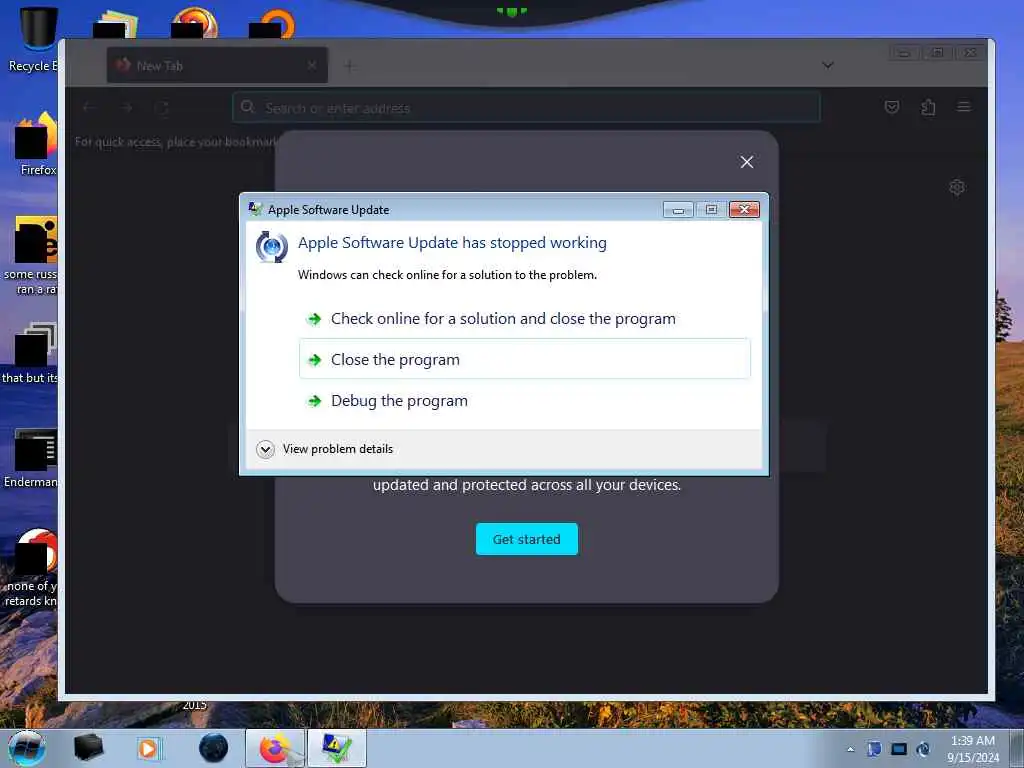The height and width of the screenshot is (768, 1024).
Task: Select the New Tab tab in Firefox
Action: pos(217,65)
